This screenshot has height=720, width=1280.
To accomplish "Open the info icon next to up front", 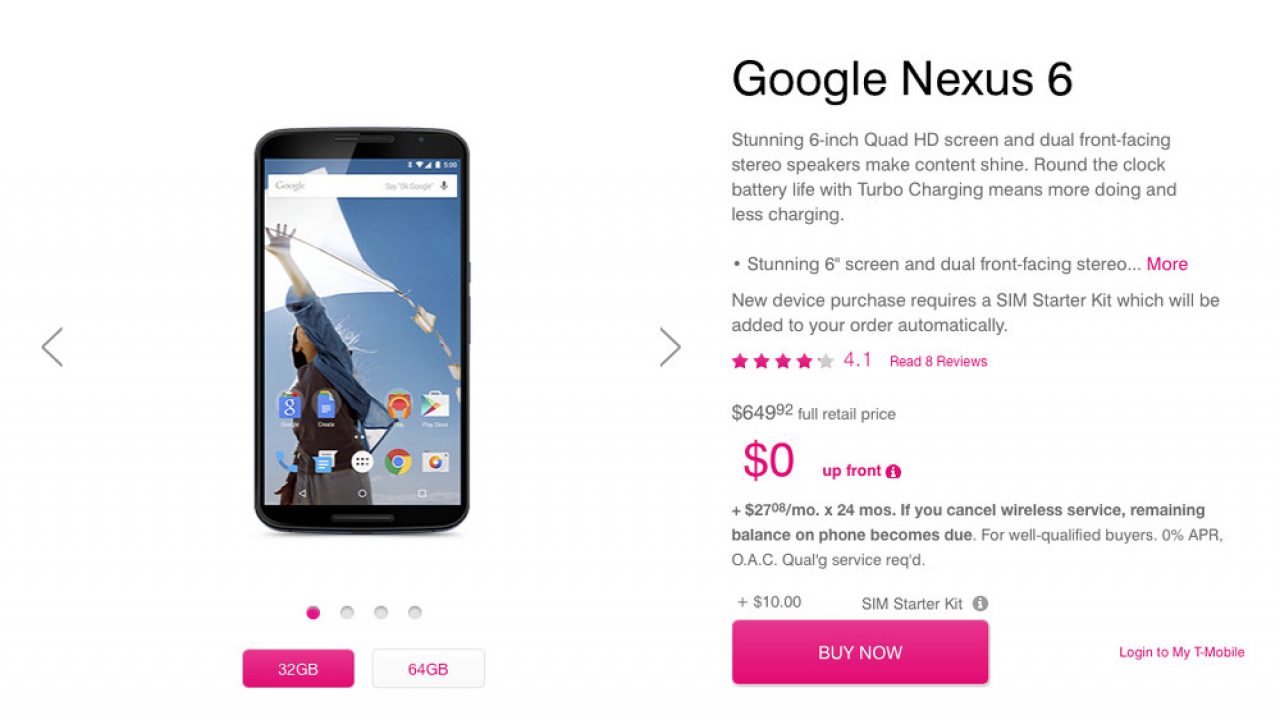I will [893, 471].
